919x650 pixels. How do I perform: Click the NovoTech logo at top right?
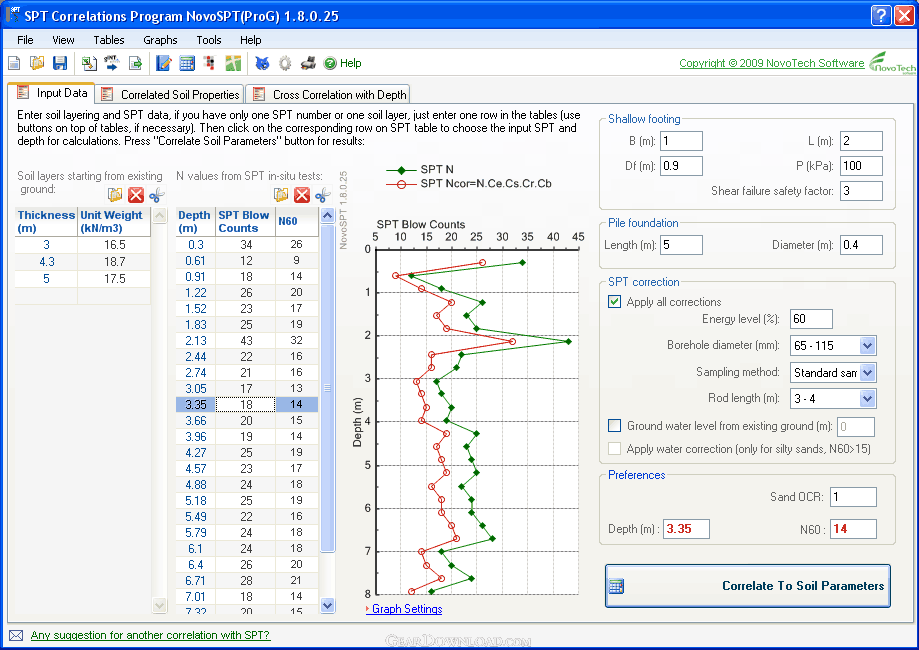(x=891, y=63)
